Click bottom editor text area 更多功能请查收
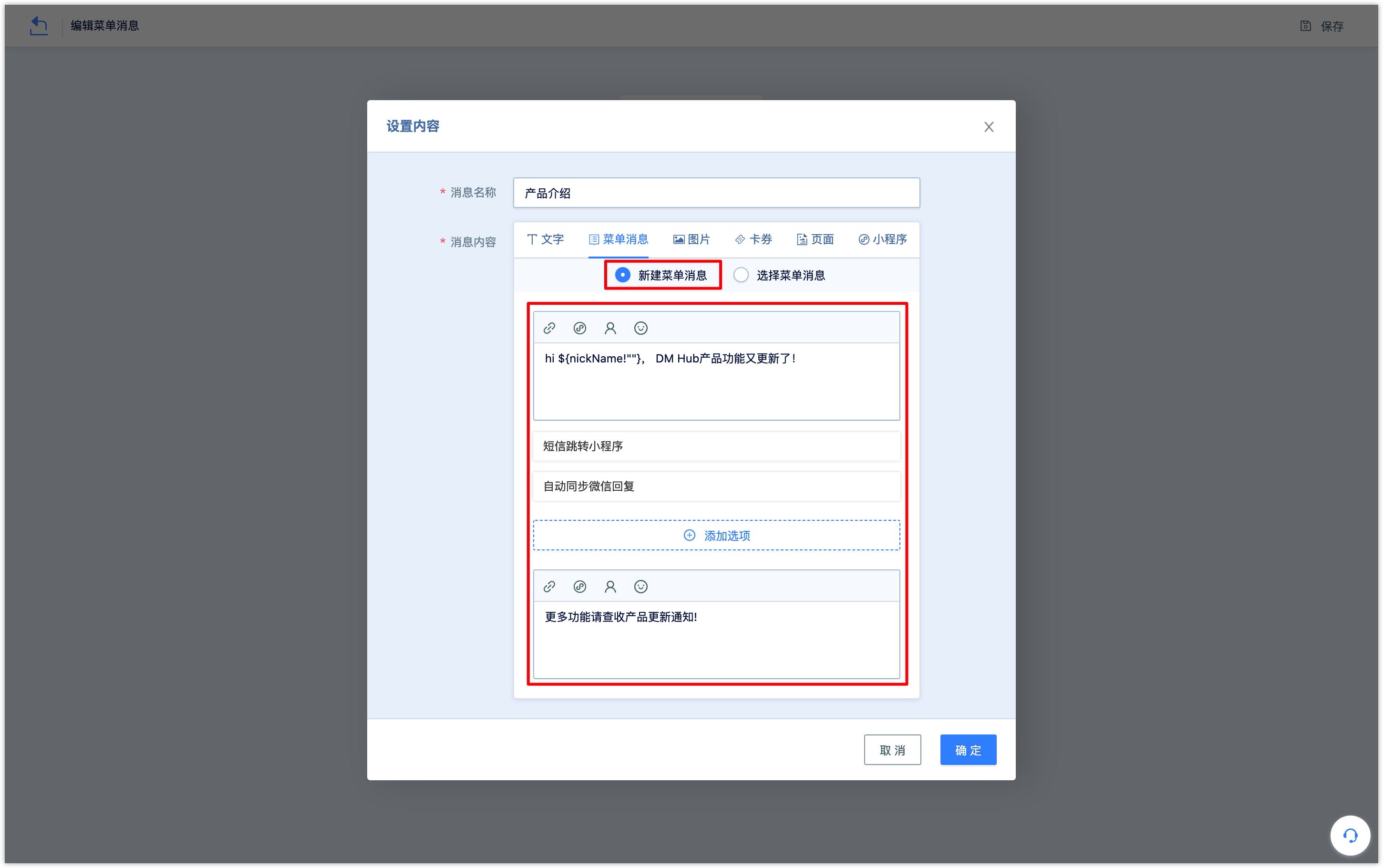 (716, 640)
